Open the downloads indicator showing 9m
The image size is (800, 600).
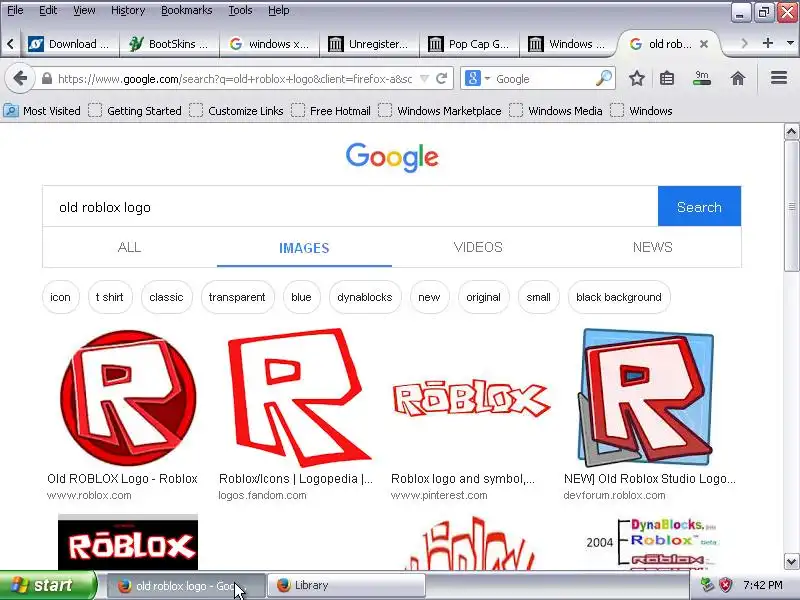[x=702, y=78]
